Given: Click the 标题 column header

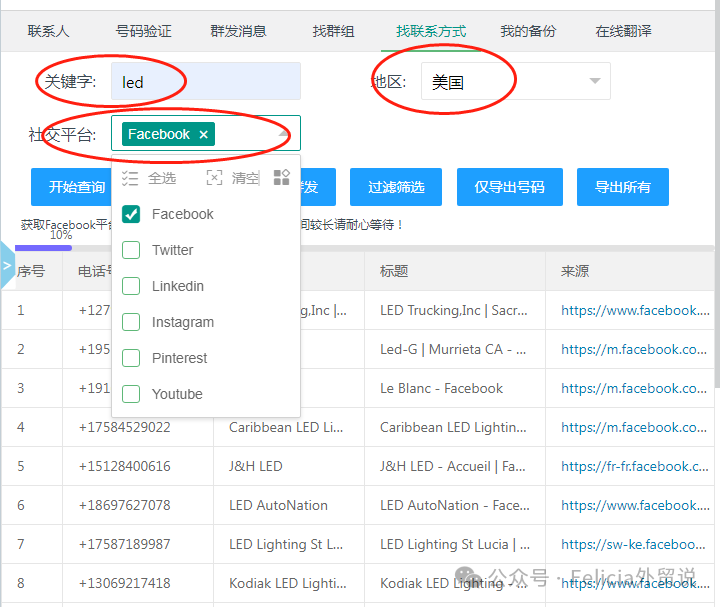Looking at the screenshot, I should (394, 271).
